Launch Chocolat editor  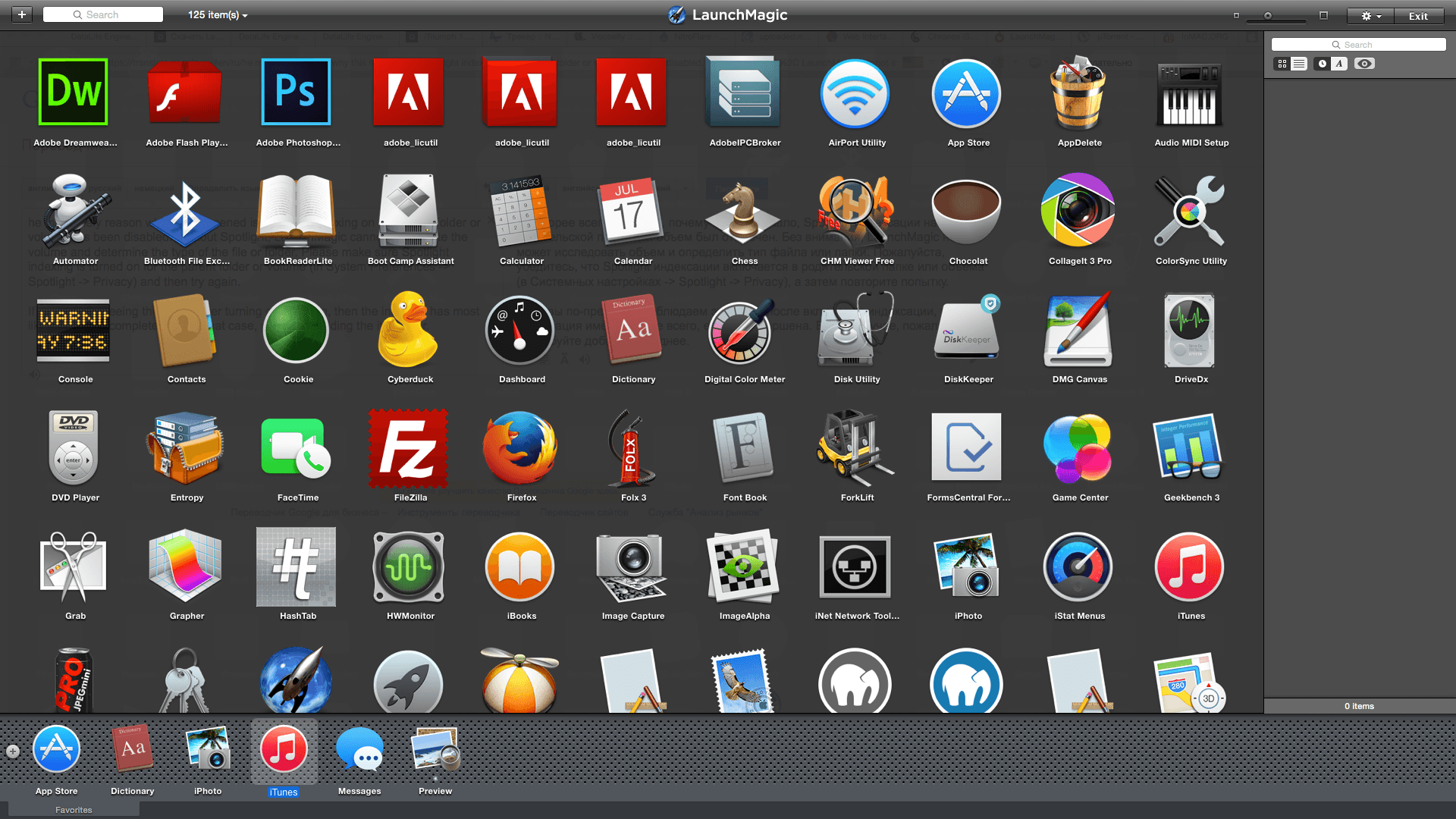(966, 211)
